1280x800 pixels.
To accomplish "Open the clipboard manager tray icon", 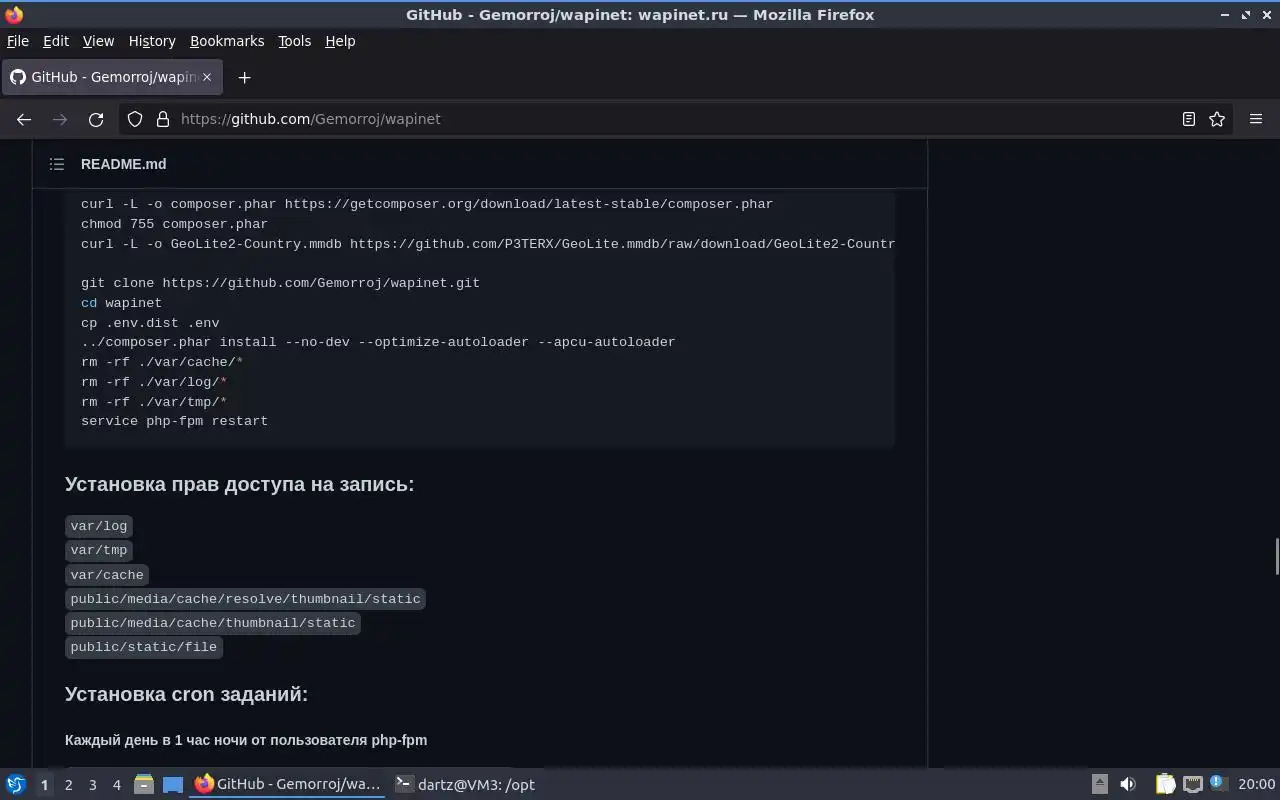I will coord(1166,785).
